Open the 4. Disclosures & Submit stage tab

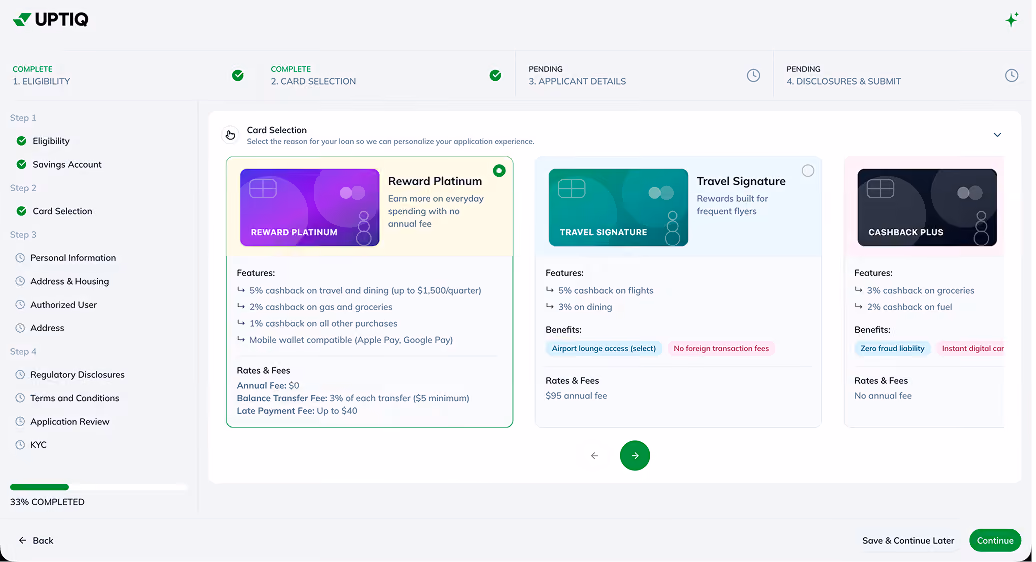(902, 75)
